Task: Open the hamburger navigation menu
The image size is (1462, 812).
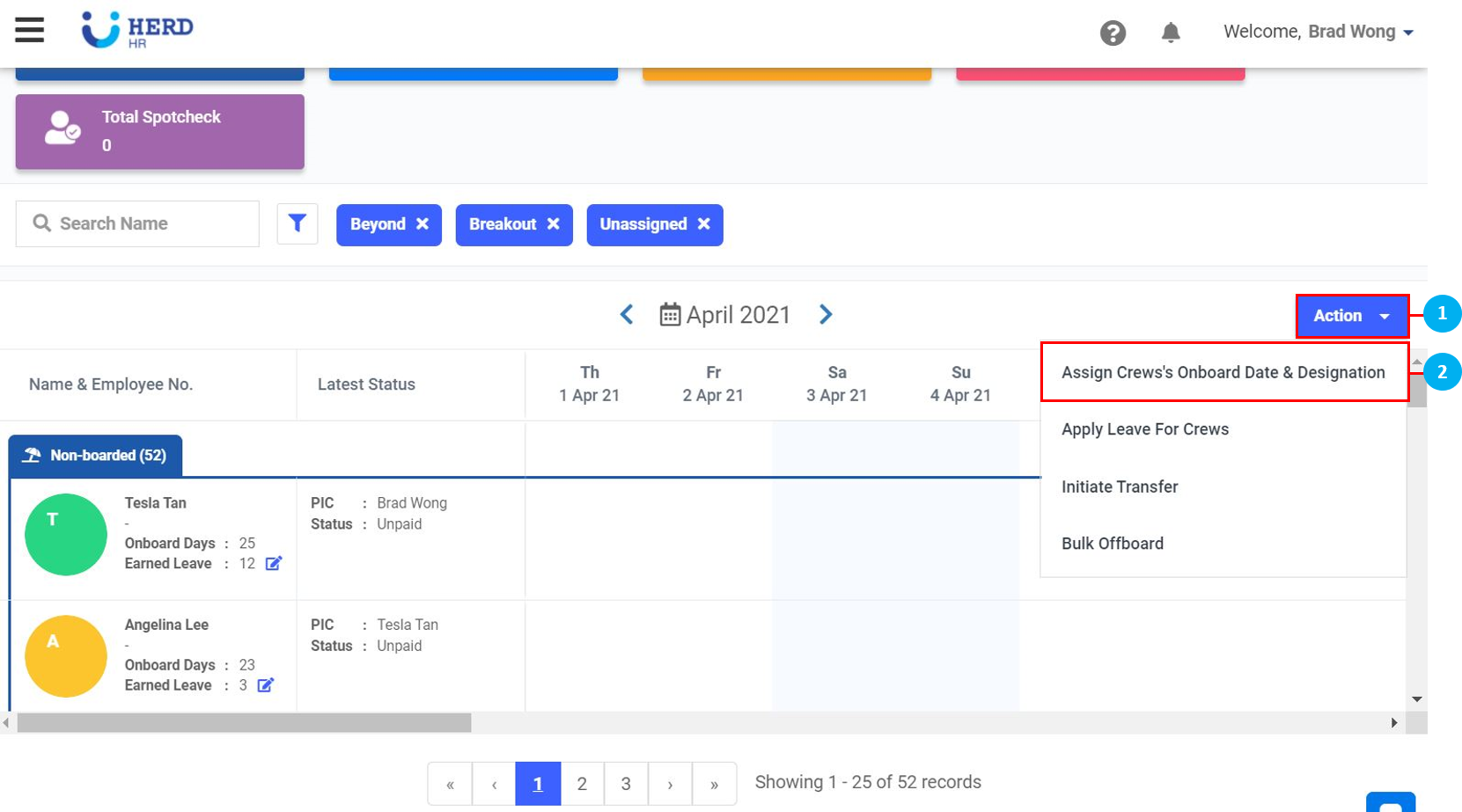Action: pyautogui.click(x=29, y=30)
